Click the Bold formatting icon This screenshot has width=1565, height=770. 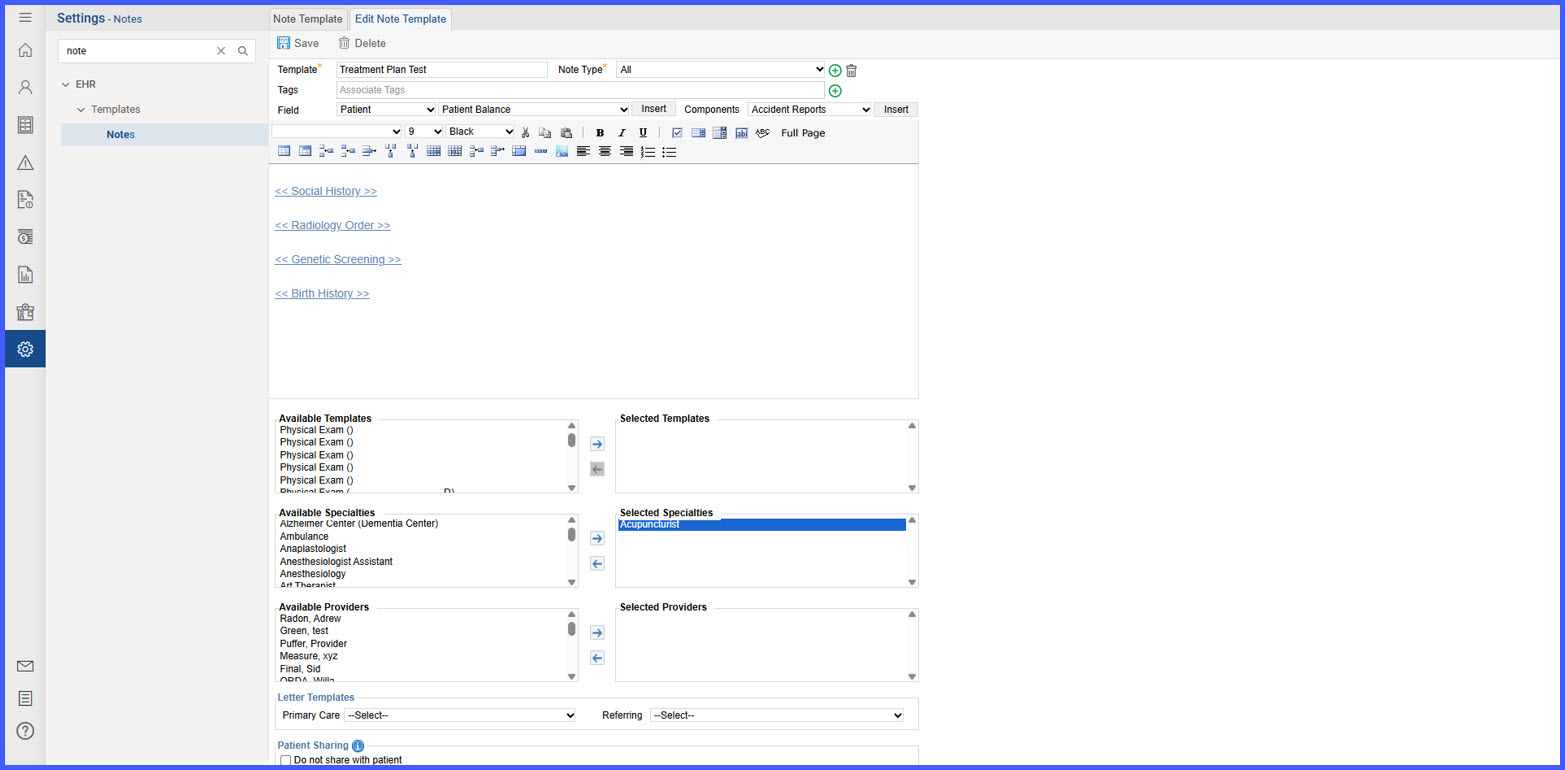(600, 132)
